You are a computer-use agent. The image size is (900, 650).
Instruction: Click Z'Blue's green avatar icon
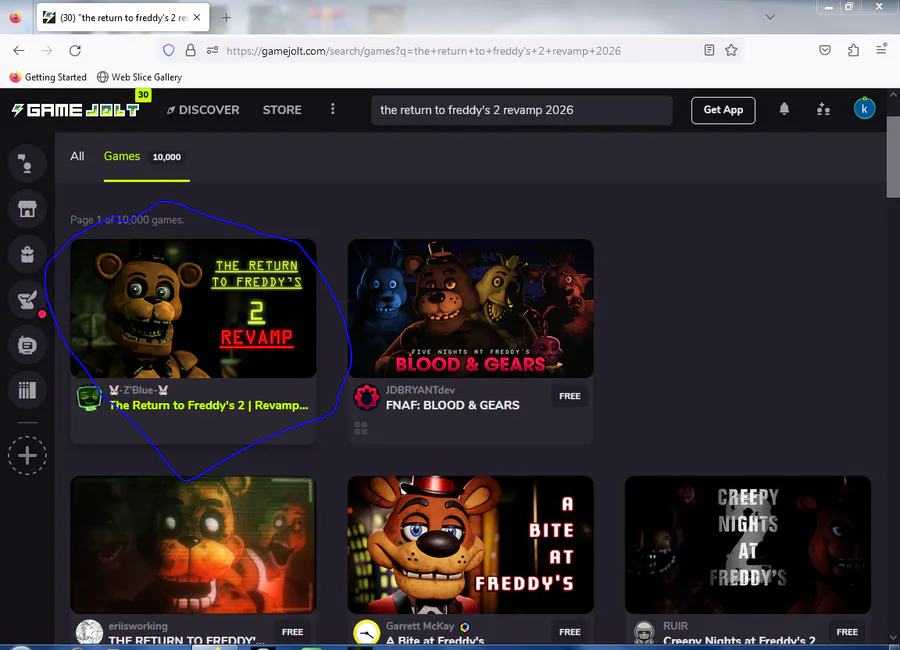click(89, 397)
